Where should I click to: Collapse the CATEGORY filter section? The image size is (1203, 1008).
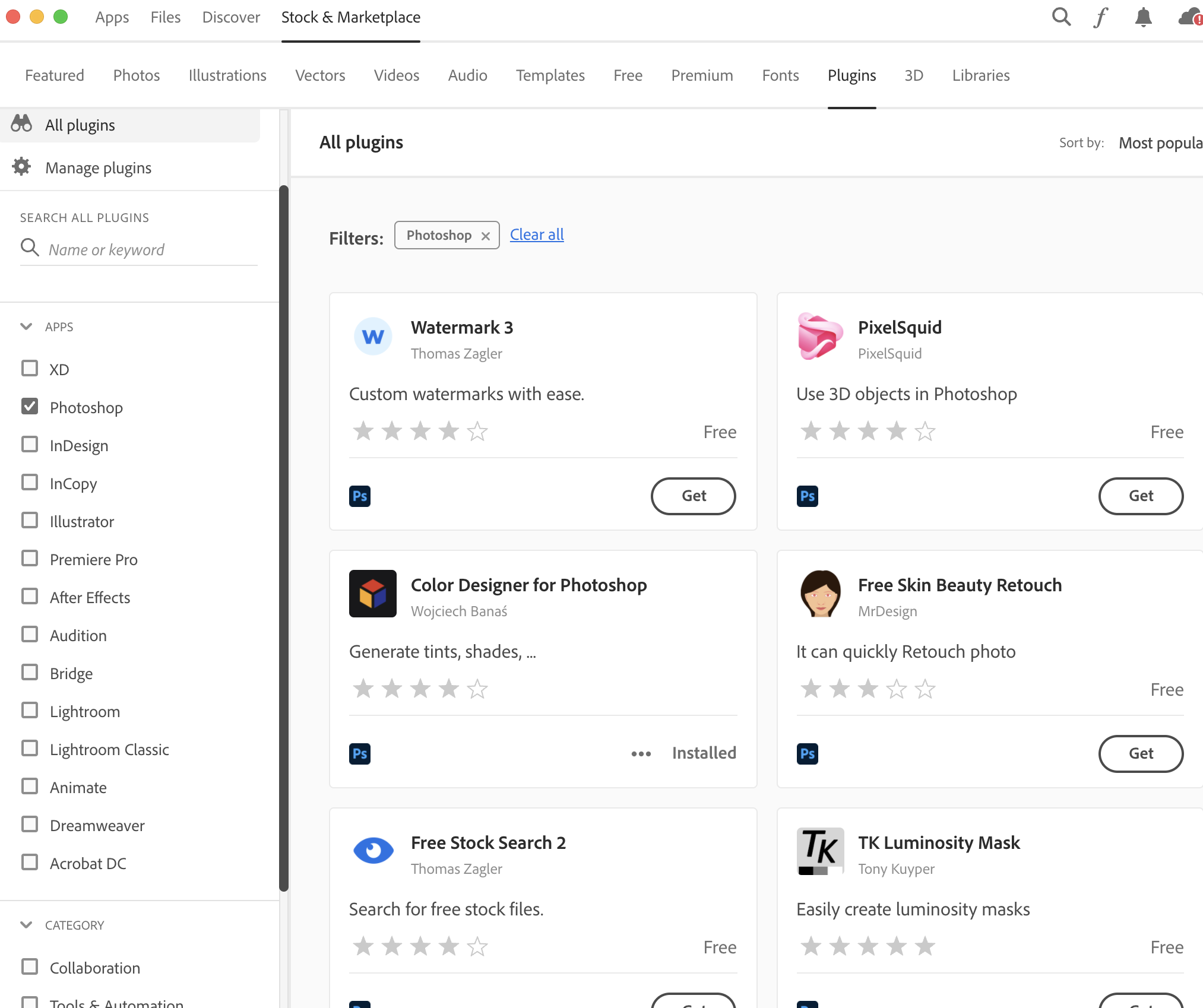pos(26,924)
